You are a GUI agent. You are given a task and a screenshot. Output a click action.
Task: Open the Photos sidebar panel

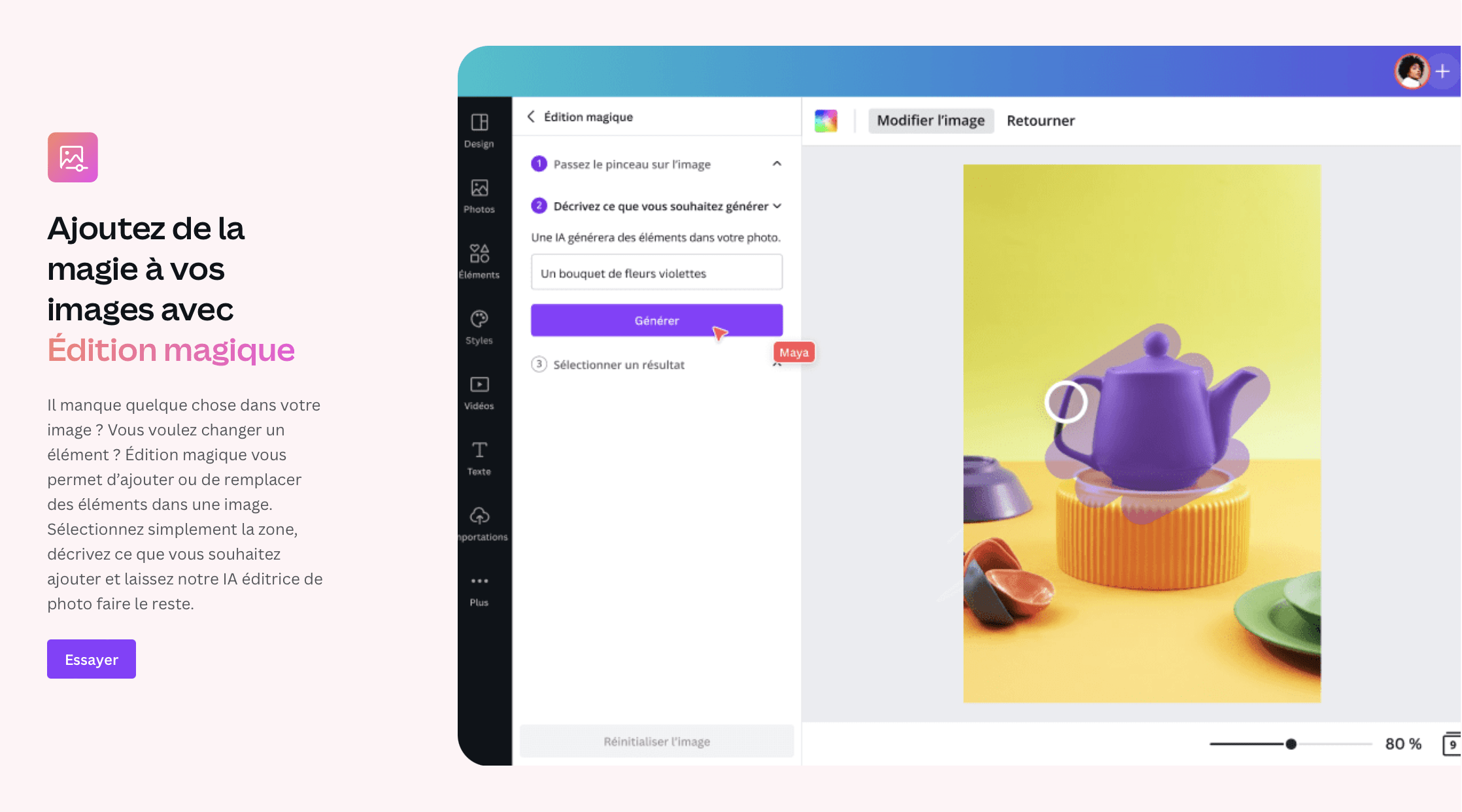[479, 196]
